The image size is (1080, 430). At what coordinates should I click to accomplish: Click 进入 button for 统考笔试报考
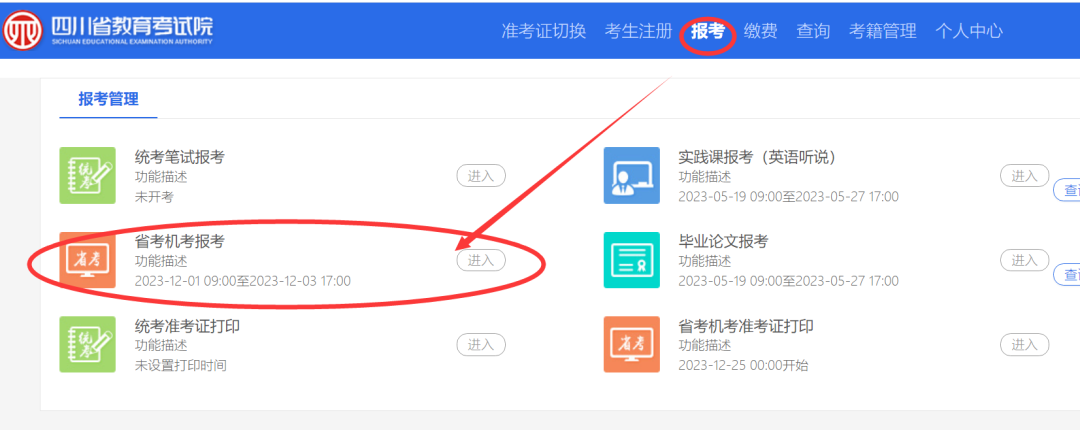(x=481, y=176)
